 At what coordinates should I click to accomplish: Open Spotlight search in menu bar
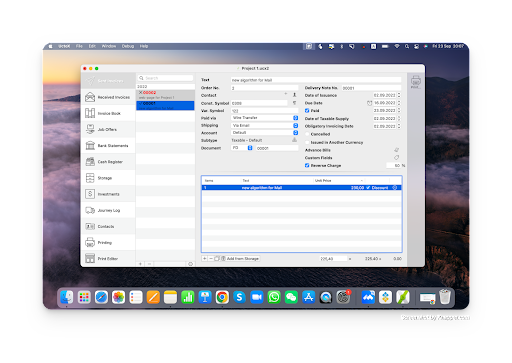coord(407,46)
